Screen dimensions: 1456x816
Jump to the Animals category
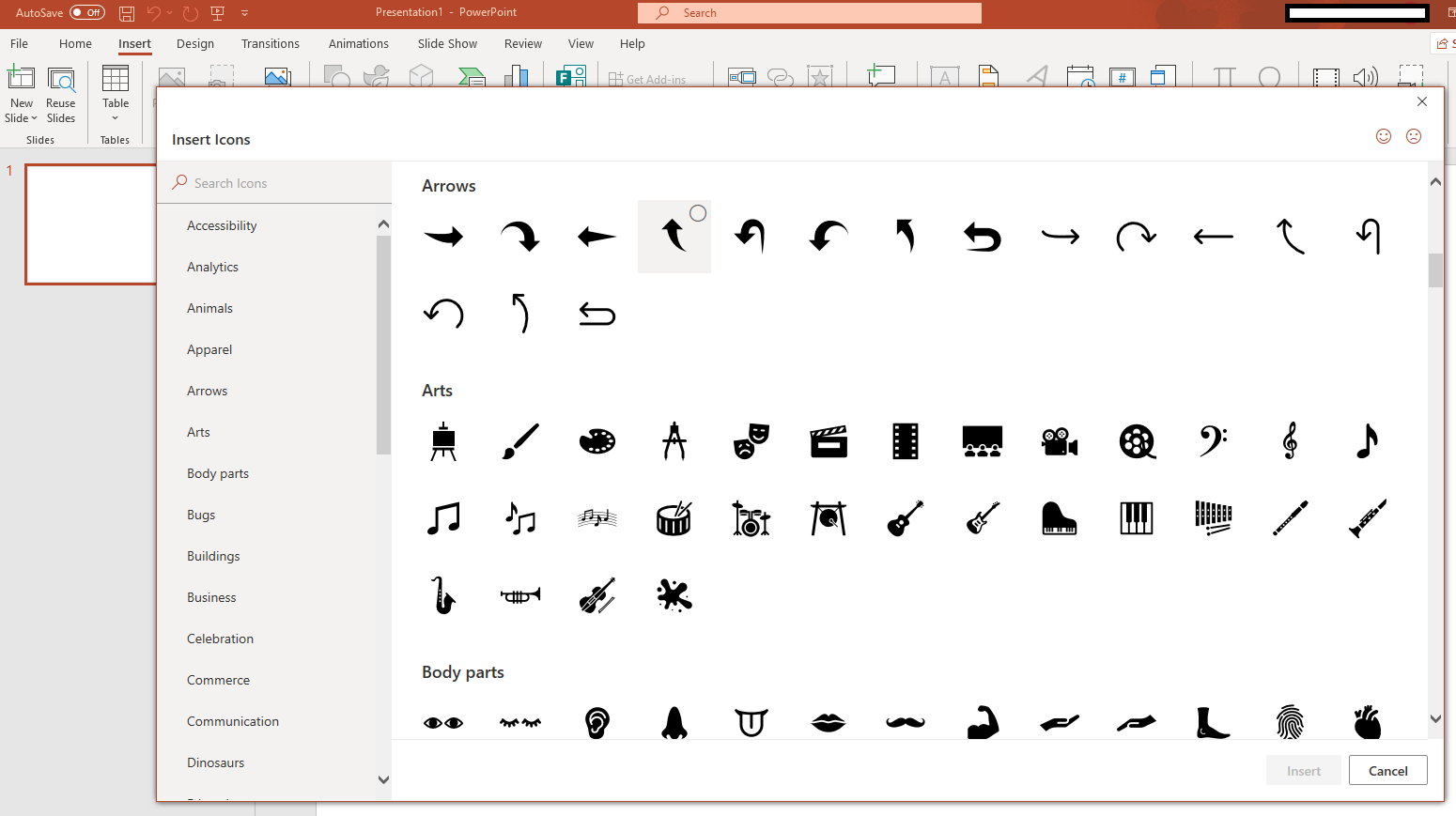(x=209, y=308)
